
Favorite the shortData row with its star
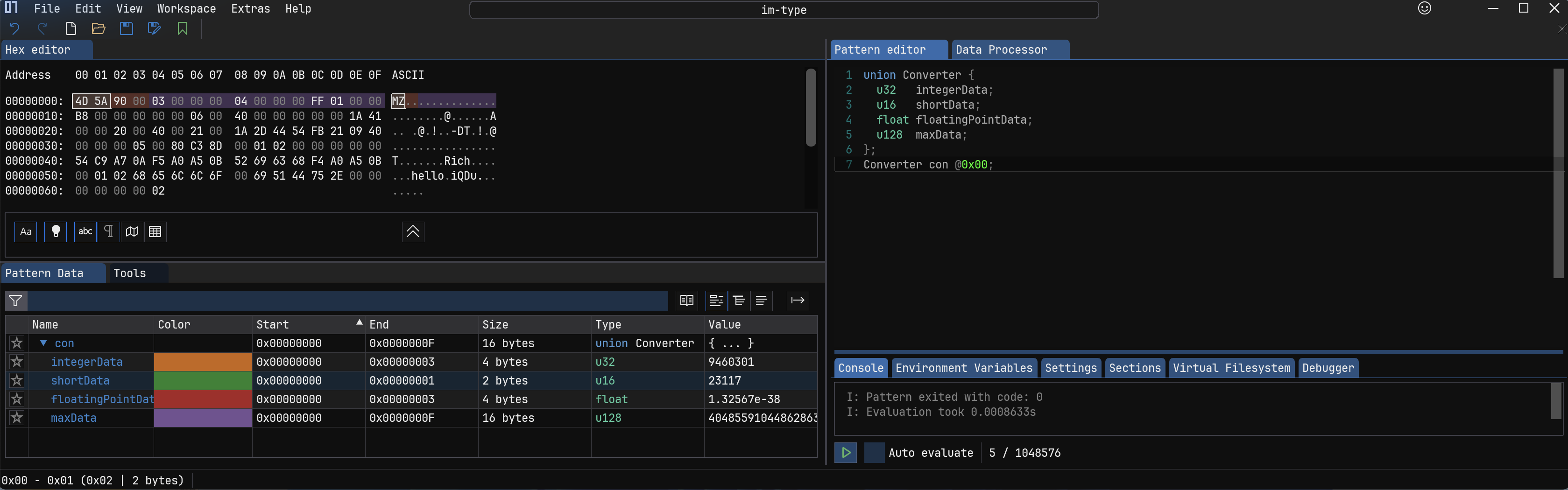click(x=17, y=380)
